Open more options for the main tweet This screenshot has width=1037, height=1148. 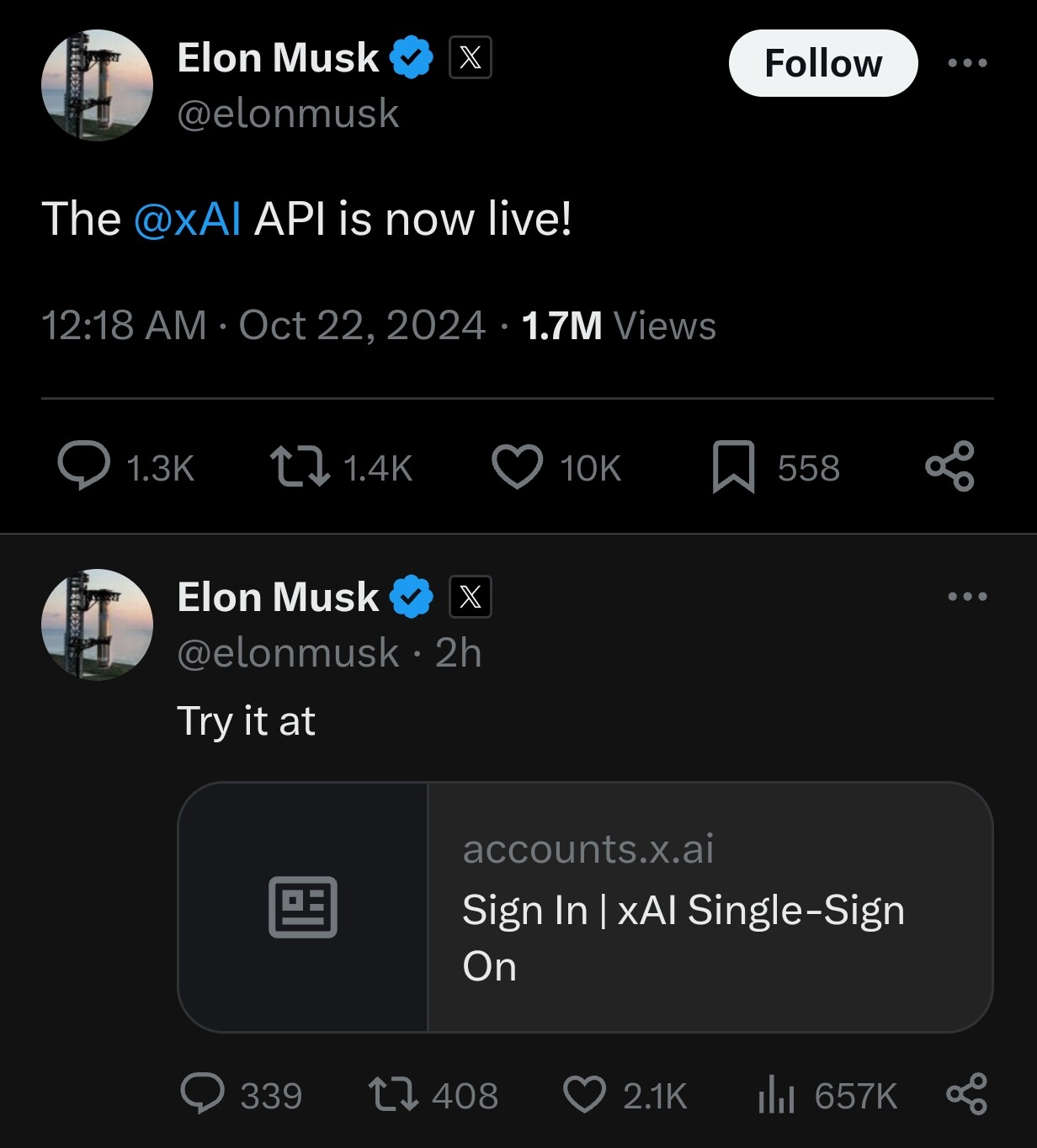[x=967, y=62]
